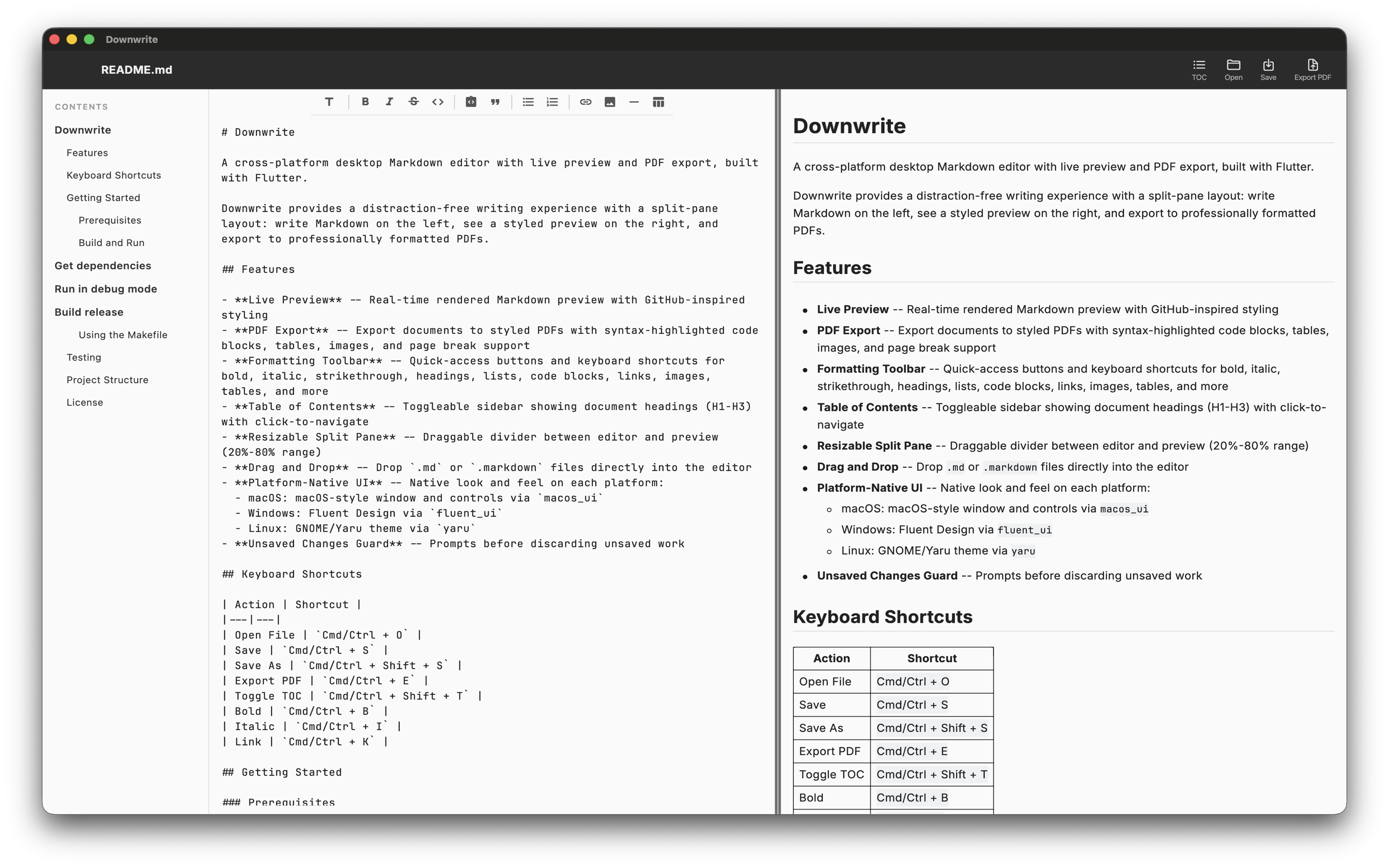Toggle bold formatting in the toolbar
Screen dimensions: 1389x868
pos(365,102)
